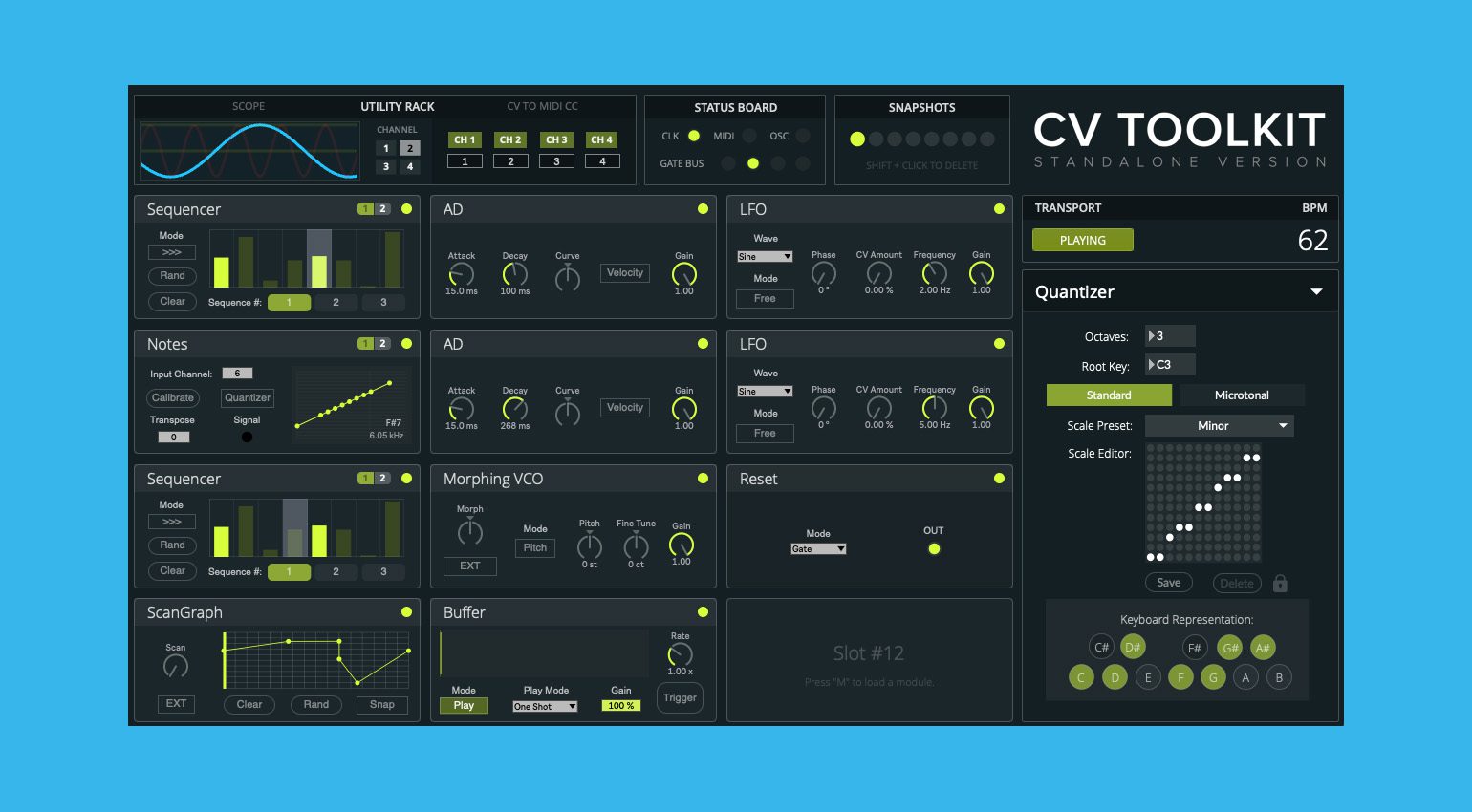Click the D# key circle in Keyboard Representation

click(1133, 647)
